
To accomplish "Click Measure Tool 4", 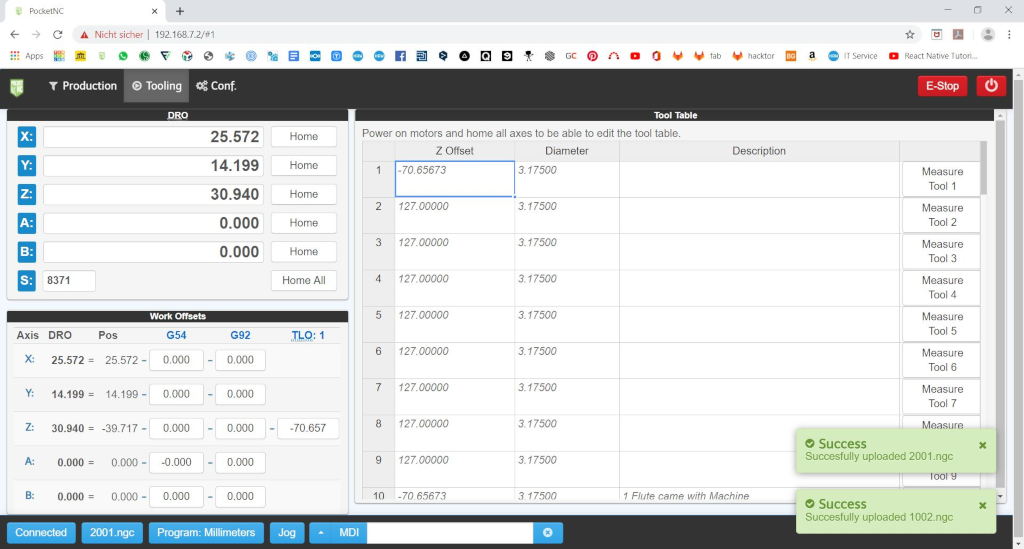I will (x=942, y=288).
